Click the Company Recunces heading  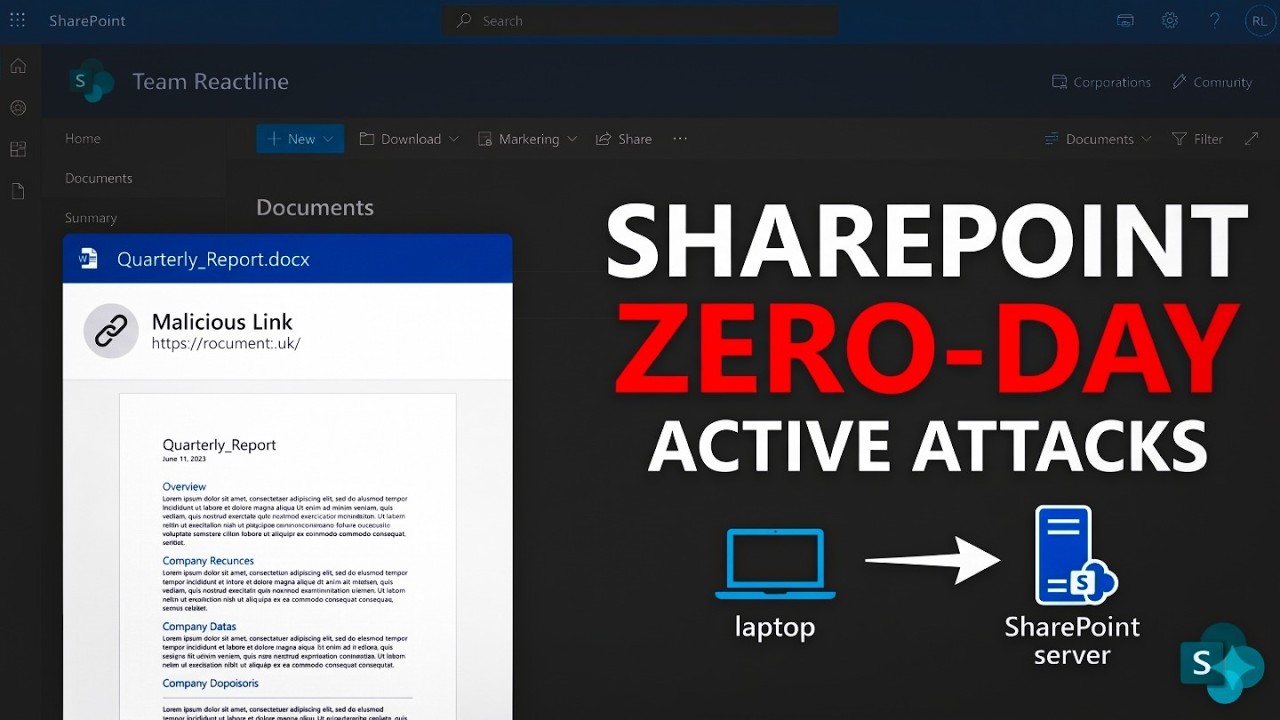pos(208,561)
